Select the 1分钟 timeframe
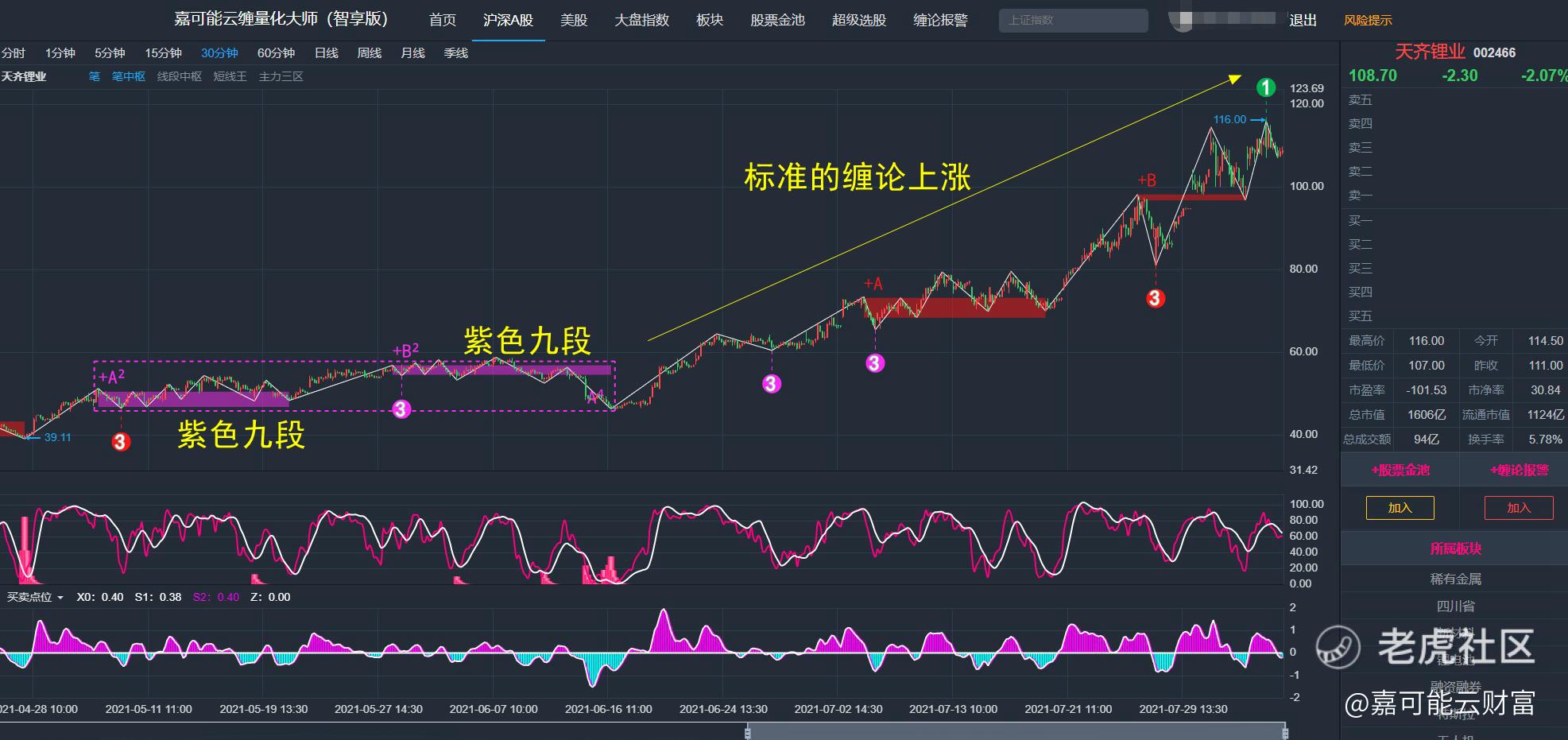 60,53
